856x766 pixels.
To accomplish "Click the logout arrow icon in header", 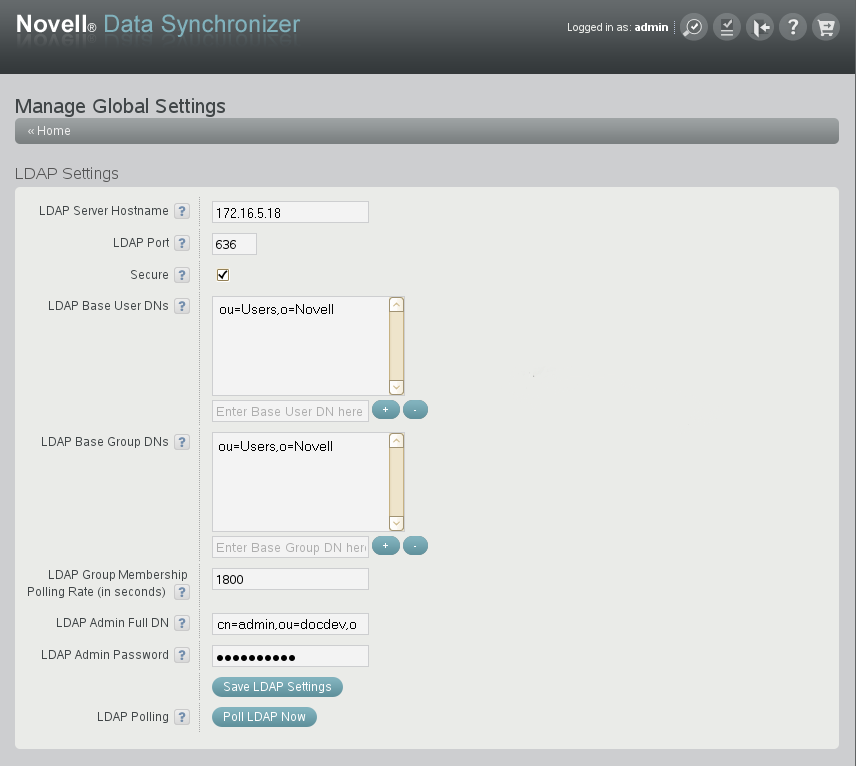I will coord(760,27).
